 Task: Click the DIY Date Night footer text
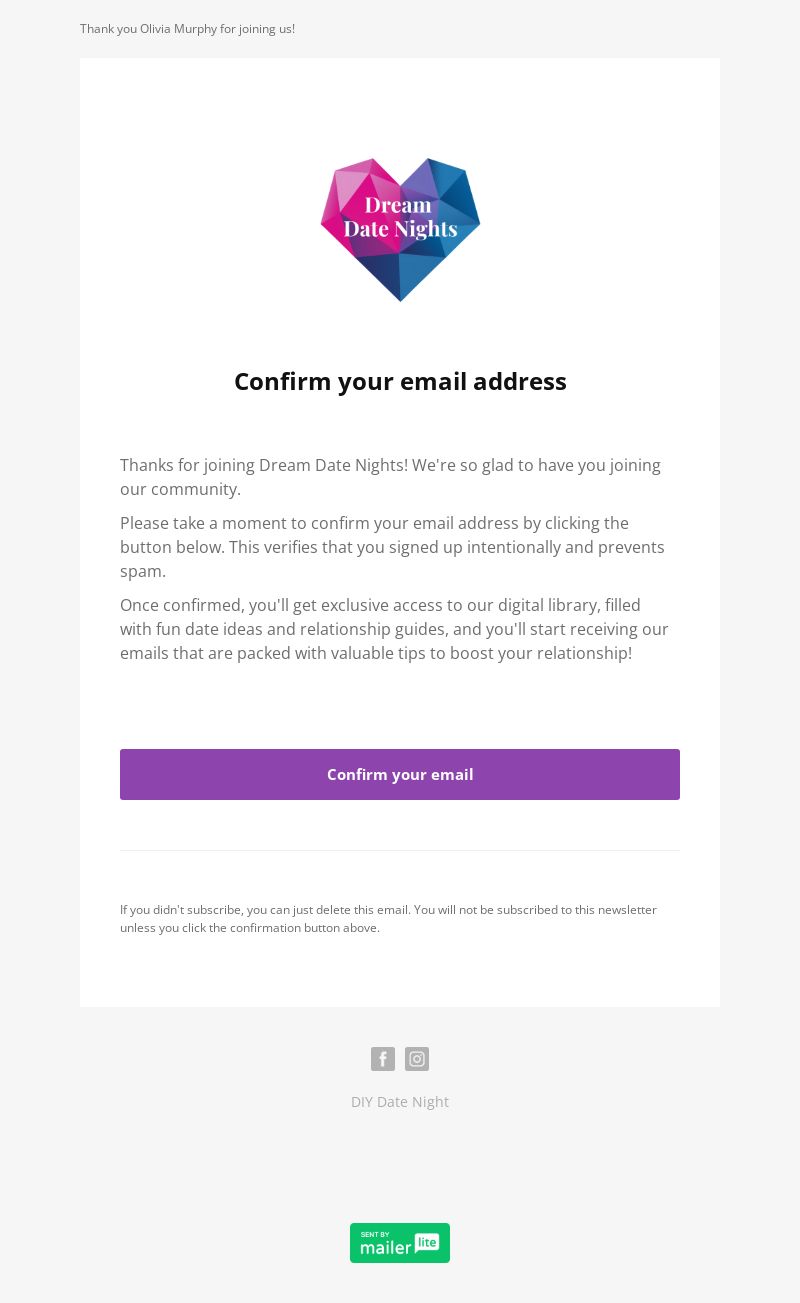400,1101
